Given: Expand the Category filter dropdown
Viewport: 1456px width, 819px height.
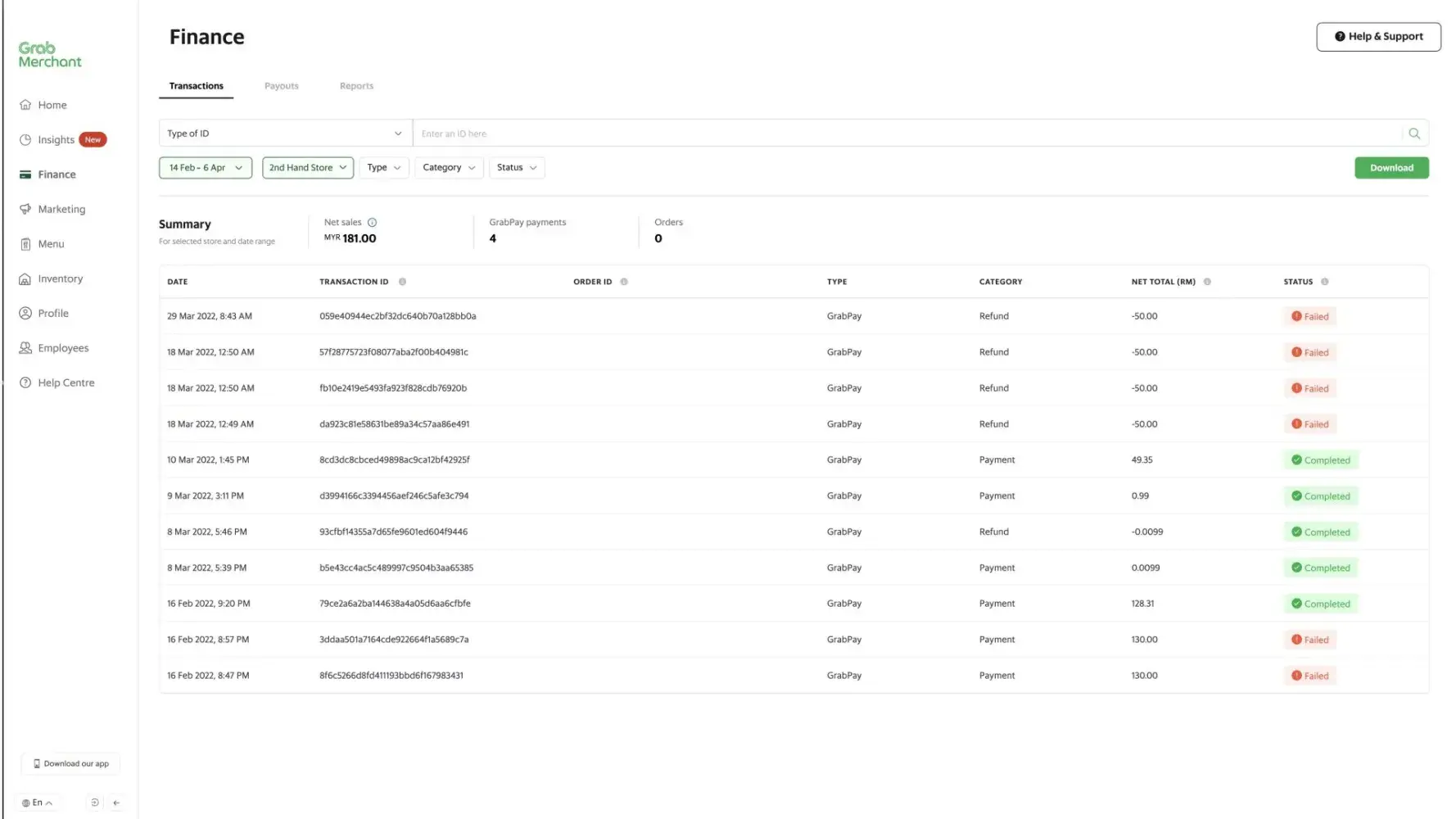Looking at the screenshot, I should [x=449, y=168].
